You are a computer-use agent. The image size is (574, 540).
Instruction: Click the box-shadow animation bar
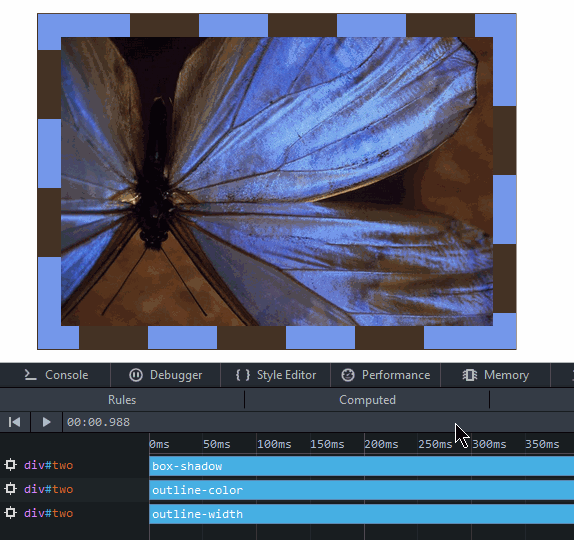pos(362,466)
